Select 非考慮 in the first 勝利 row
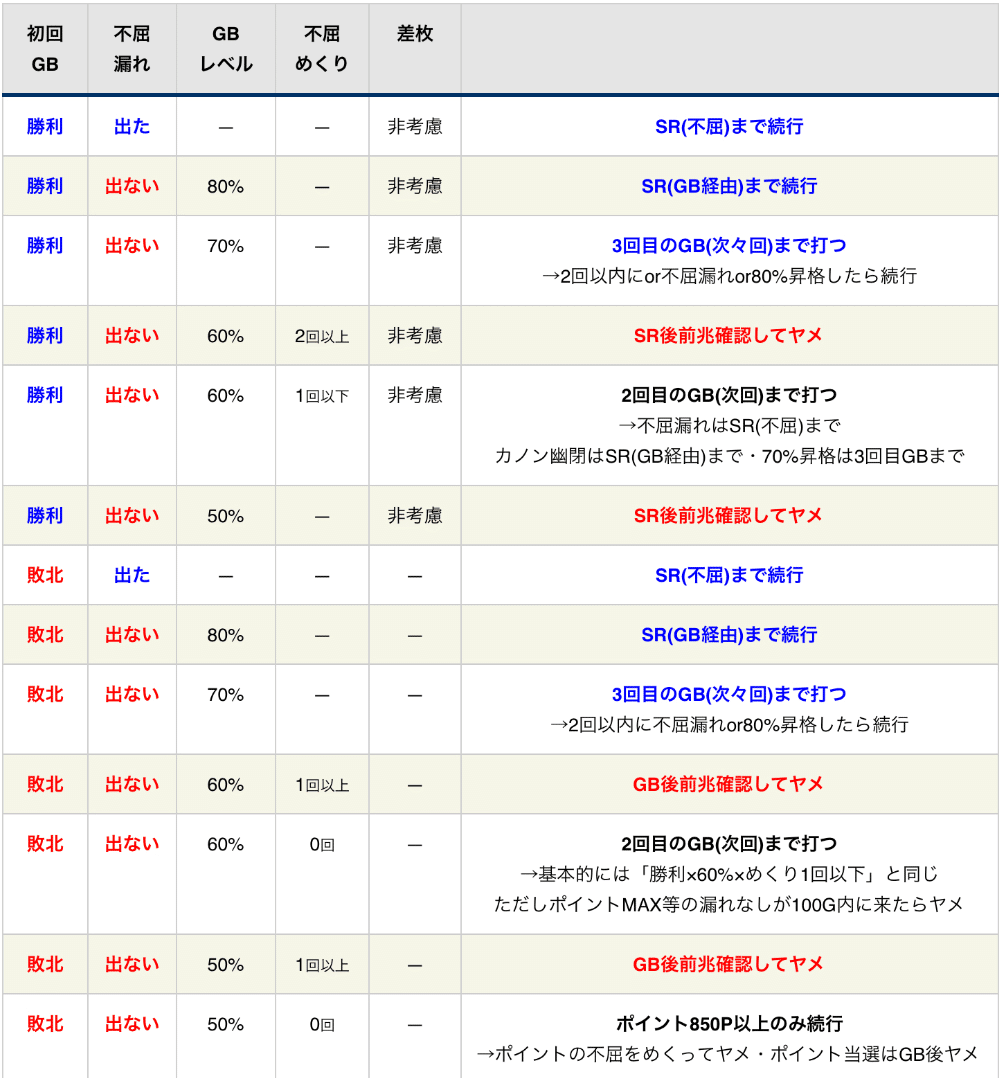This screenshot has height=1078, width=1001. (x=415, y=126)
